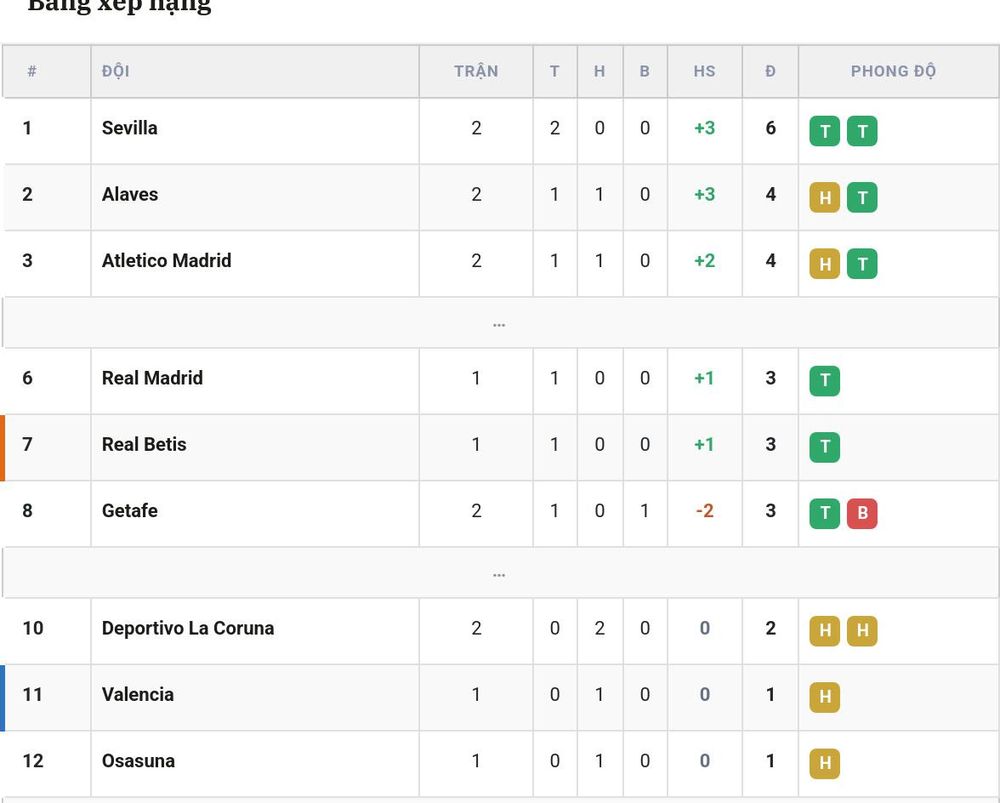Click Getafe's red B form badge

click(x=862, y=514)
